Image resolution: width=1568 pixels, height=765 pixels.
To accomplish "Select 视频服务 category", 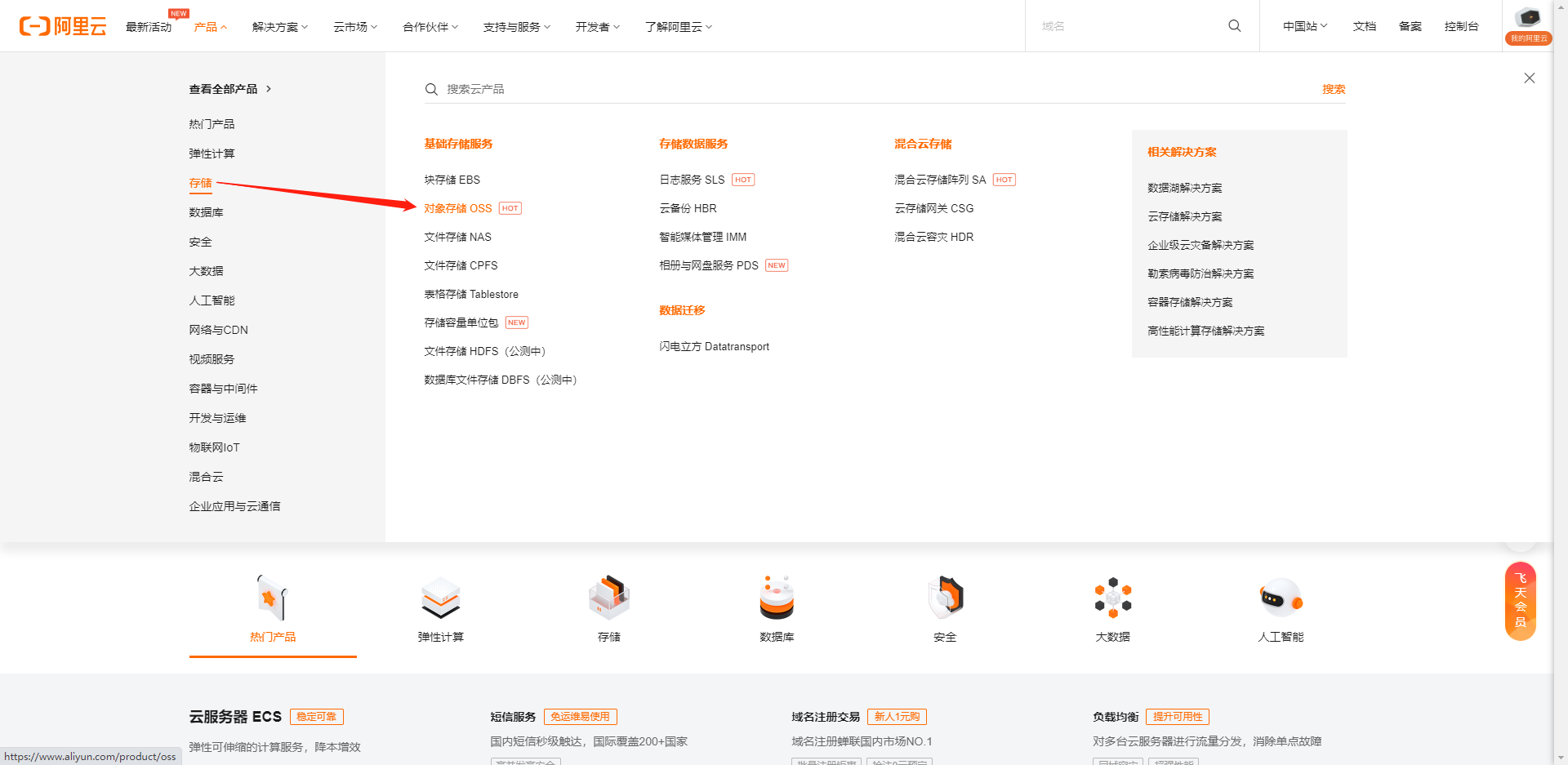I will (x=212, y=359).
